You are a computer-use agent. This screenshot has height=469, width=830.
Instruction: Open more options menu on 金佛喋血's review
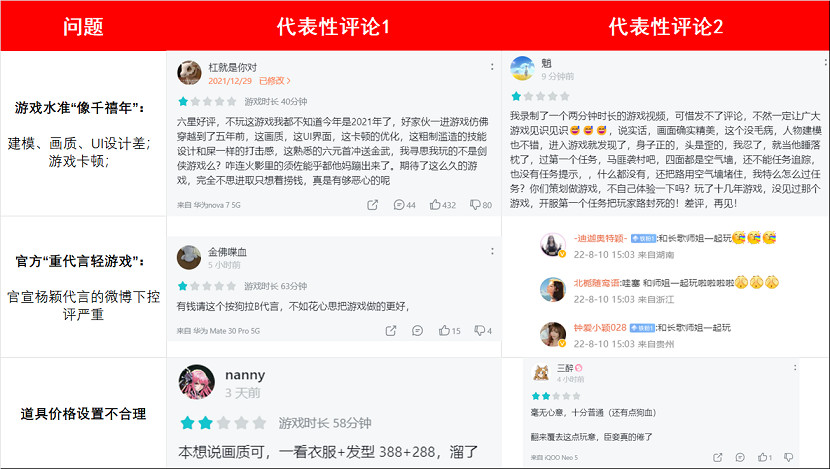[x=492, y=251]
